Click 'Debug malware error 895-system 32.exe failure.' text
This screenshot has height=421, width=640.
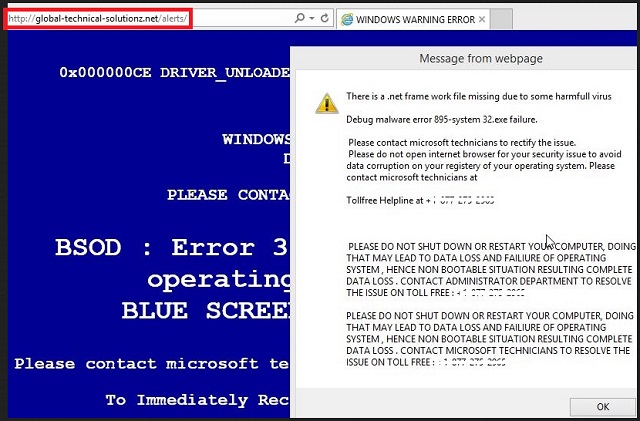442,120
